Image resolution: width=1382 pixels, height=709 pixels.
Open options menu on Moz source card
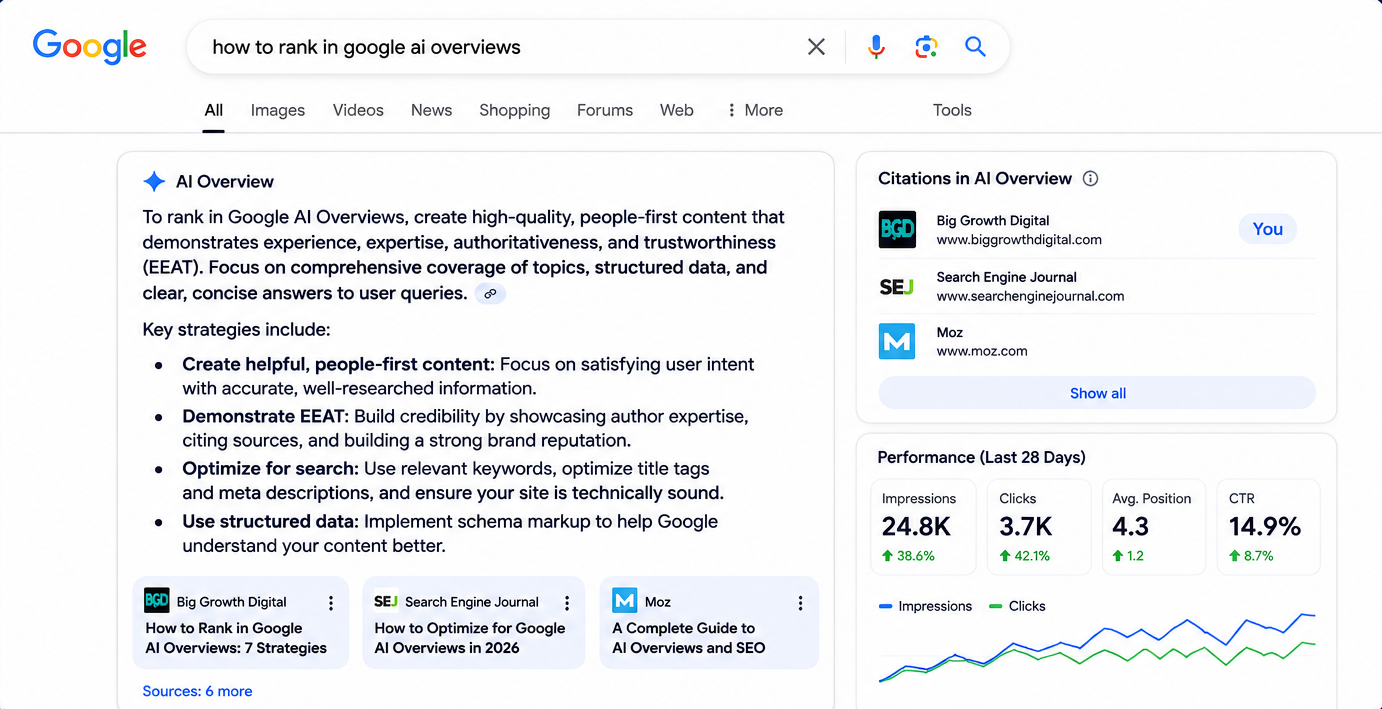coord(800,603)
